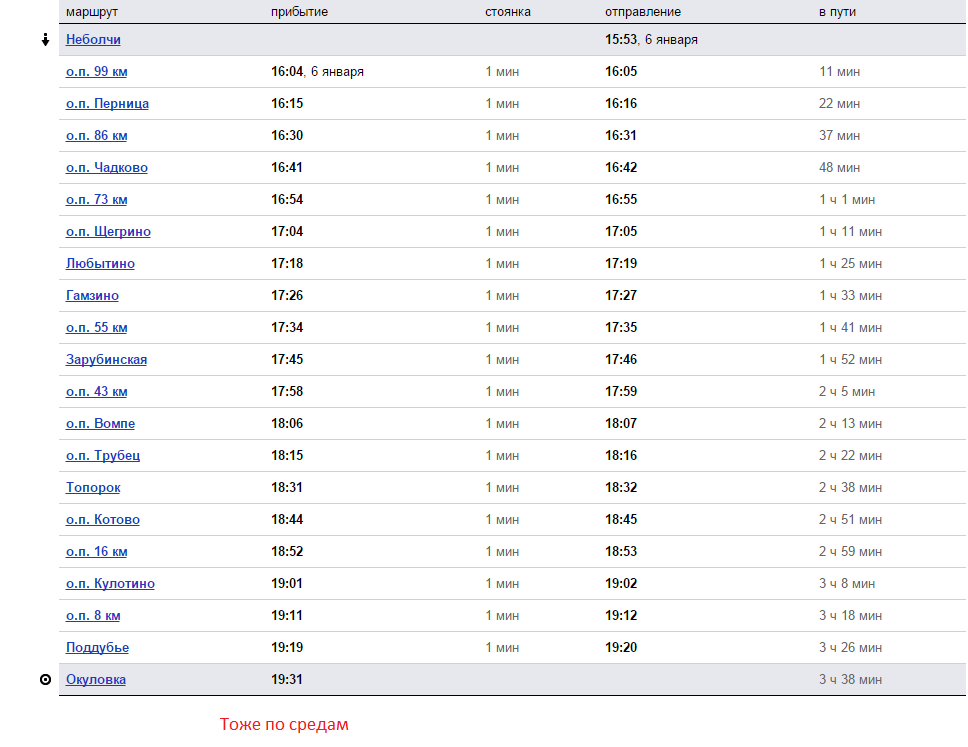Select the о.п. Котово stop link

pyautogui.click(x=103, y=520)
